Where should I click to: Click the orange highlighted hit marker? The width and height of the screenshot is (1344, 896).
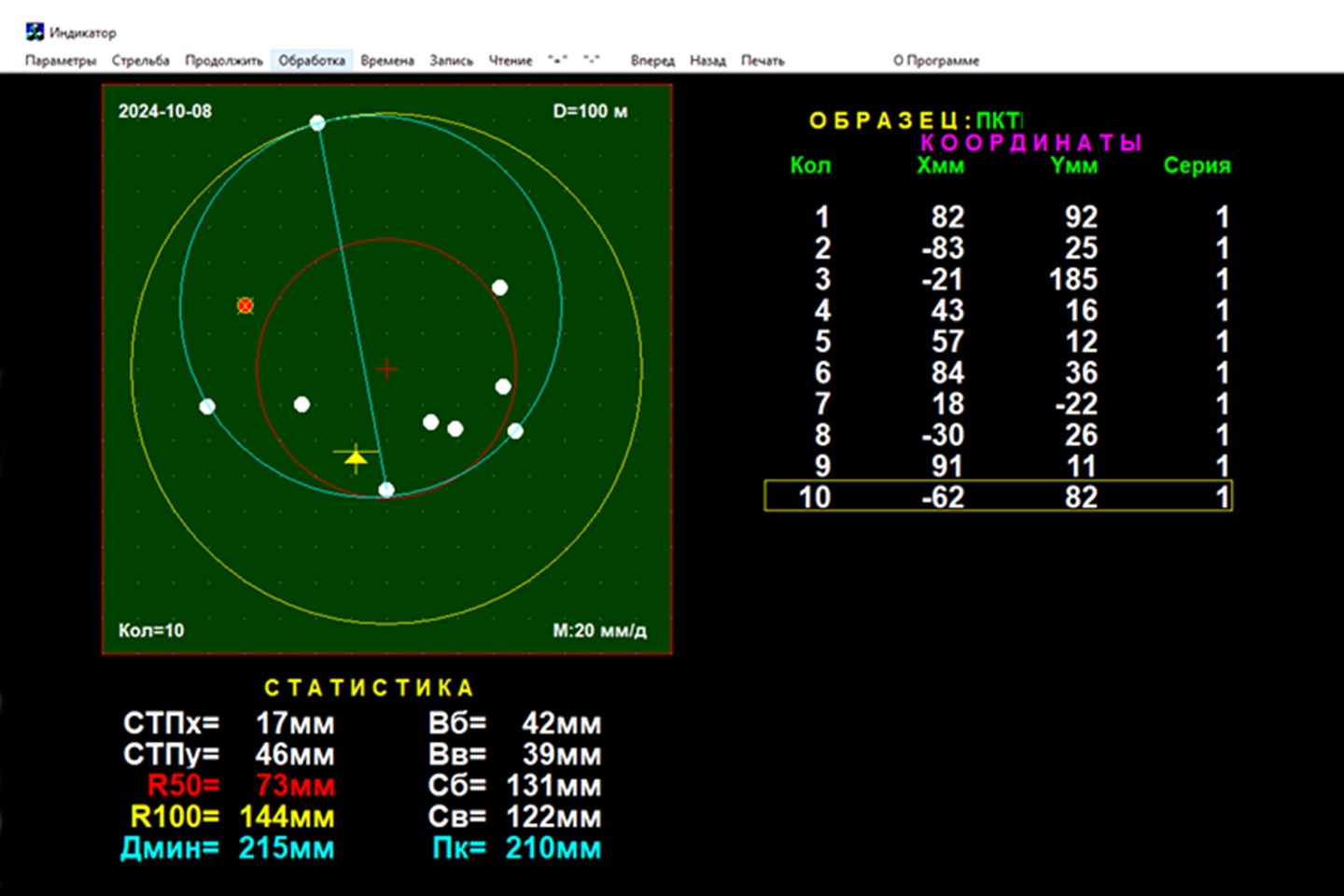click(245, 305)
